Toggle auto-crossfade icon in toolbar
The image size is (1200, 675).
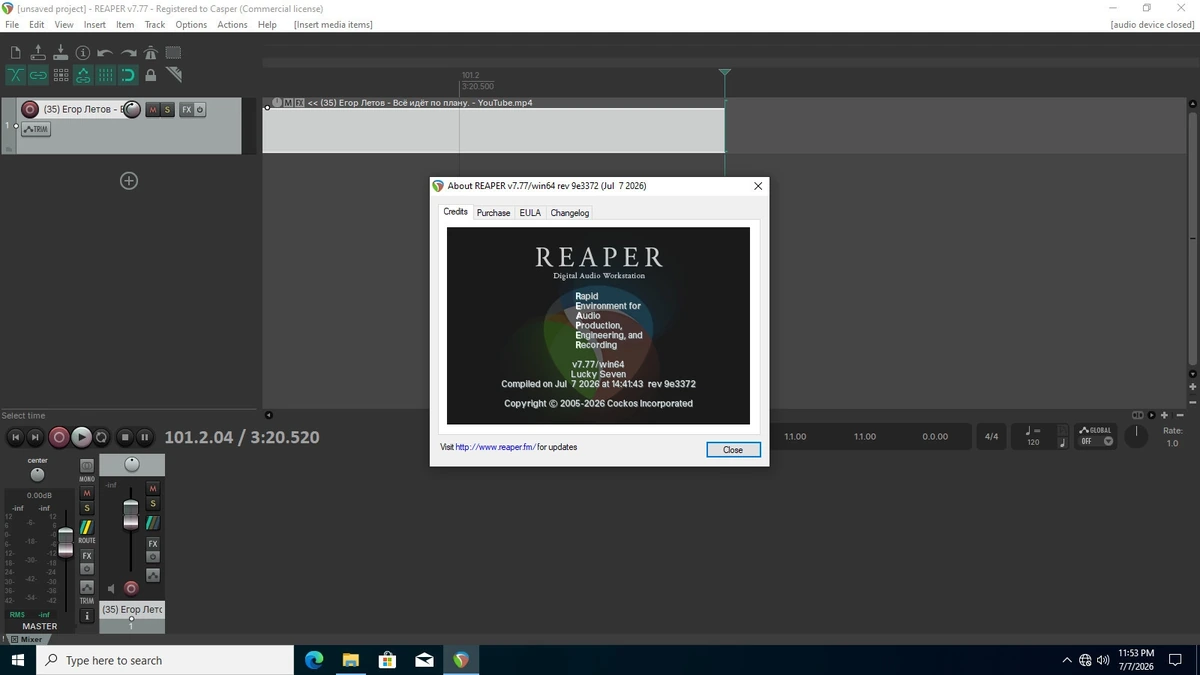[15, 75]
